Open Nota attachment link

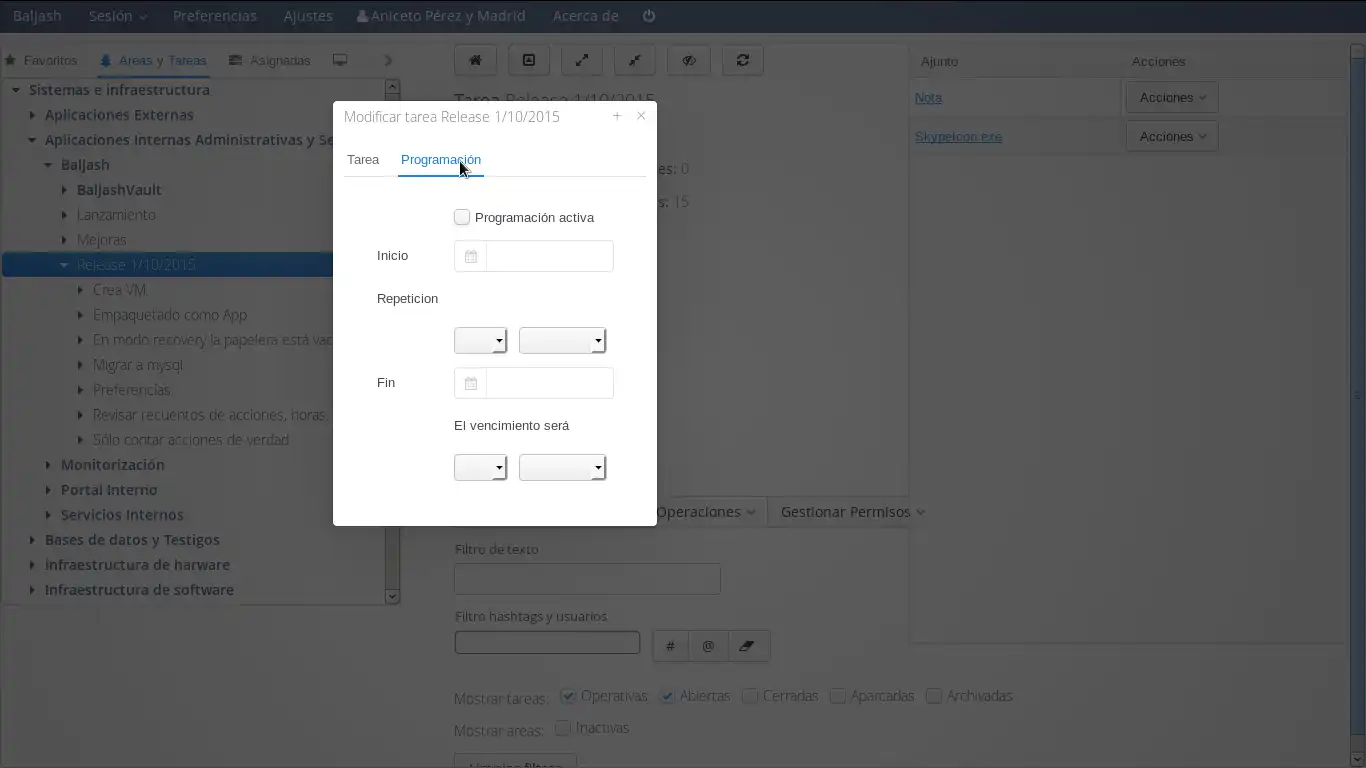tap(928, 98)
